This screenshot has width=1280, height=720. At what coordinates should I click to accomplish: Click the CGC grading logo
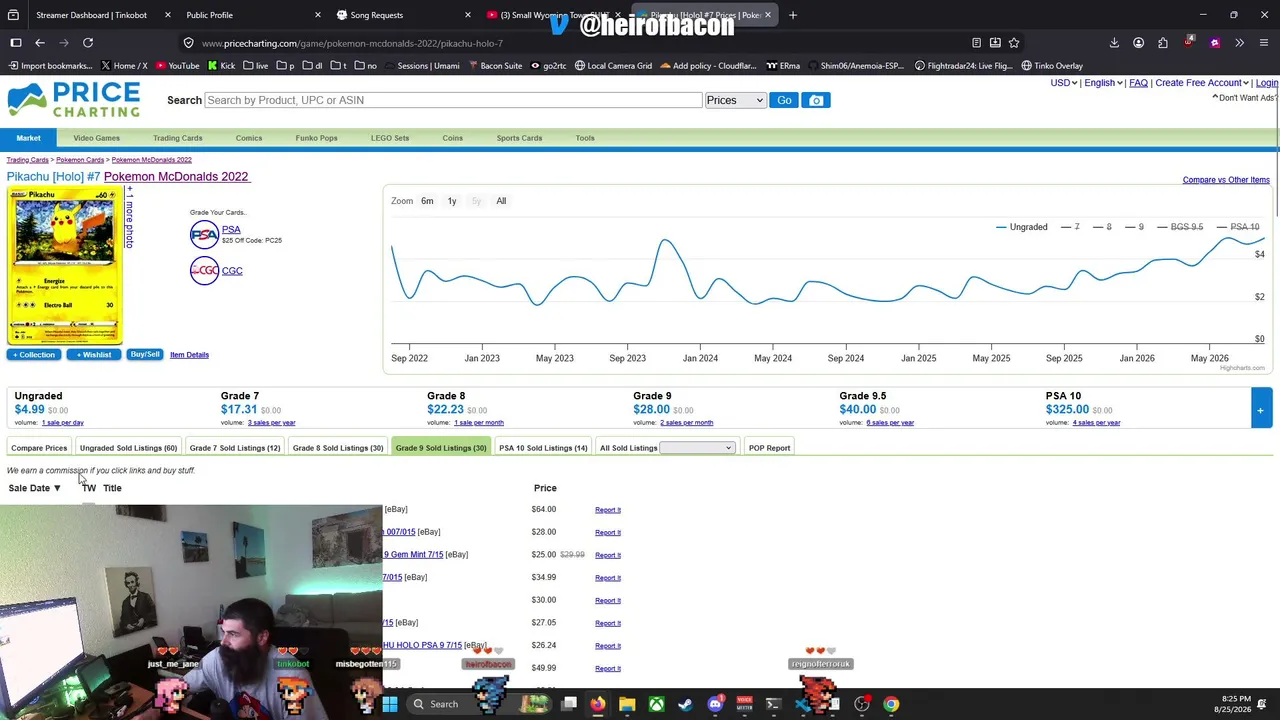click(x=204, y=271)
